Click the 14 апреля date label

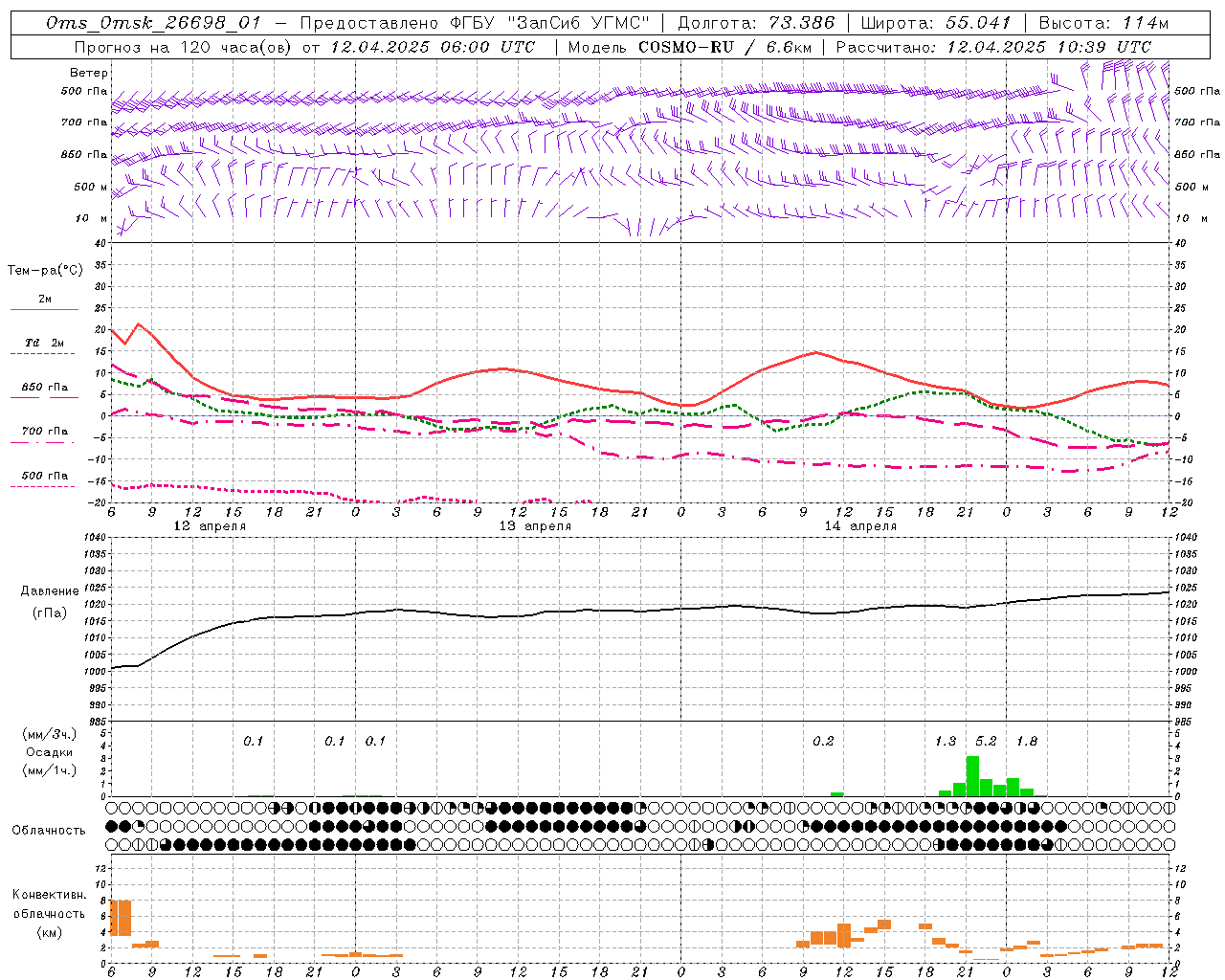[x=860, y=526]
